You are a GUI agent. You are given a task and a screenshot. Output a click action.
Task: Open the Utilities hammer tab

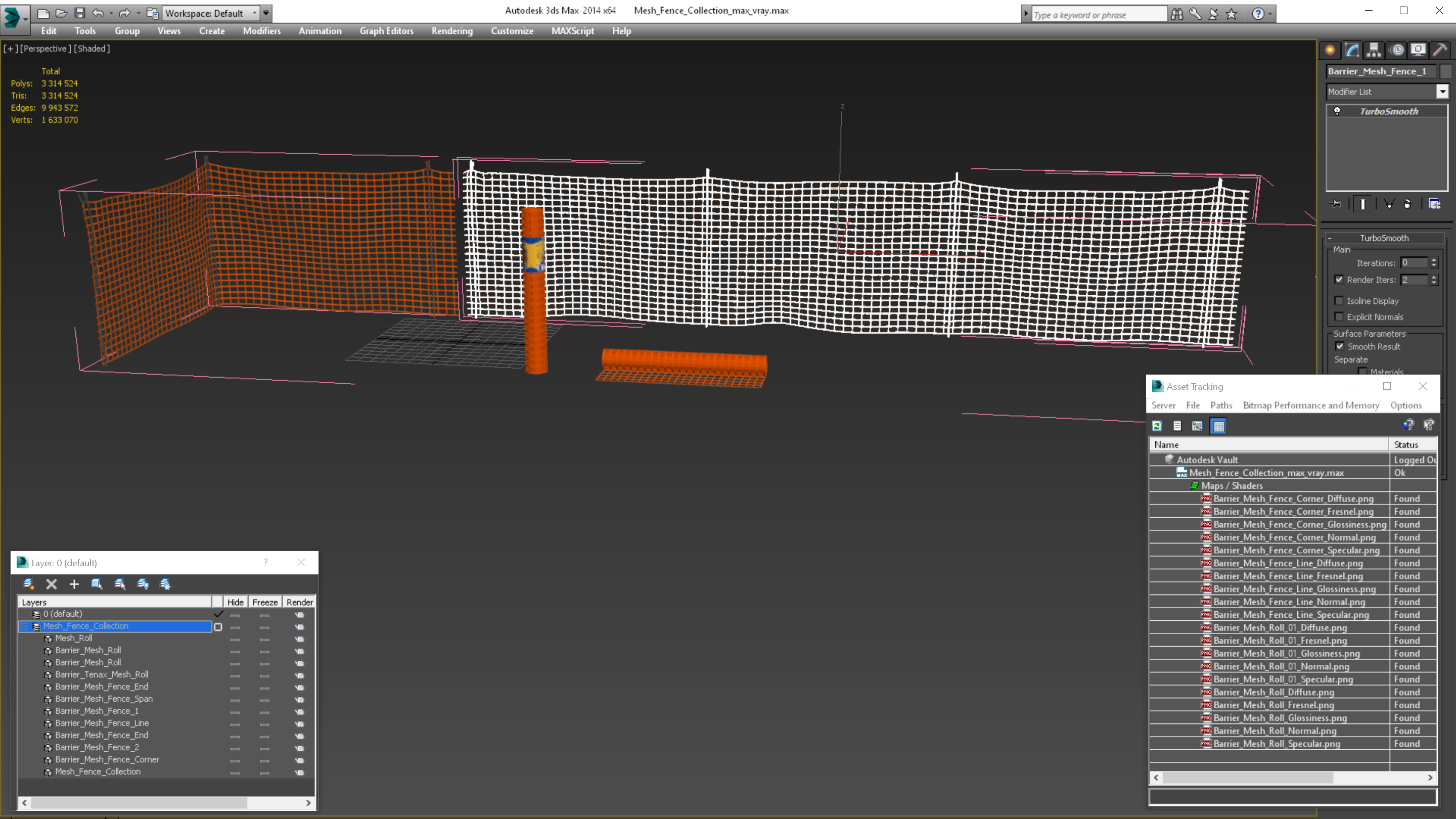pyautogui.click(x=1440, y=50)
